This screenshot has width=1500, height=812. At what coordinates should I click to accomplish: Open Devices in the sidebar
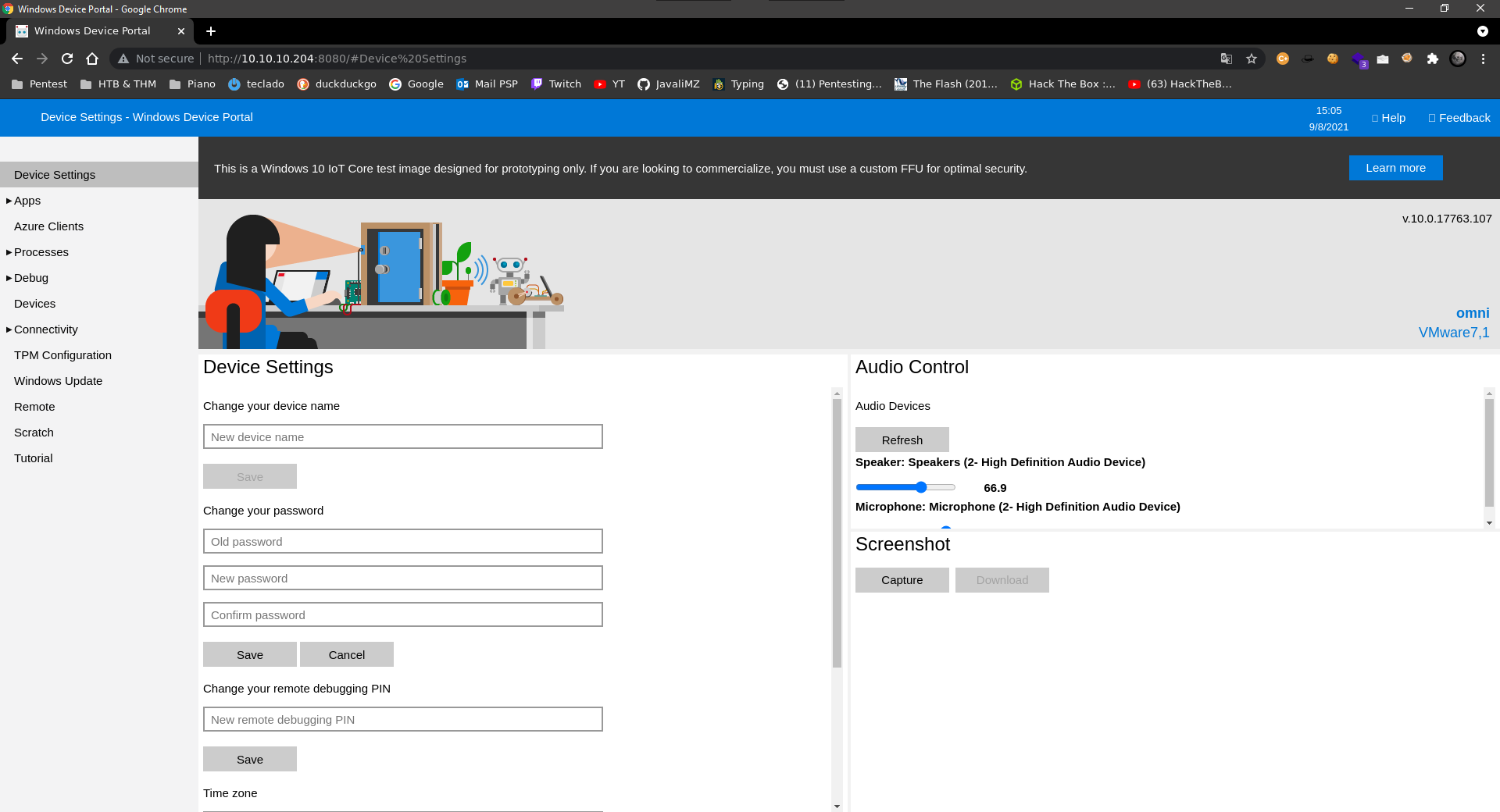[34, 304]
